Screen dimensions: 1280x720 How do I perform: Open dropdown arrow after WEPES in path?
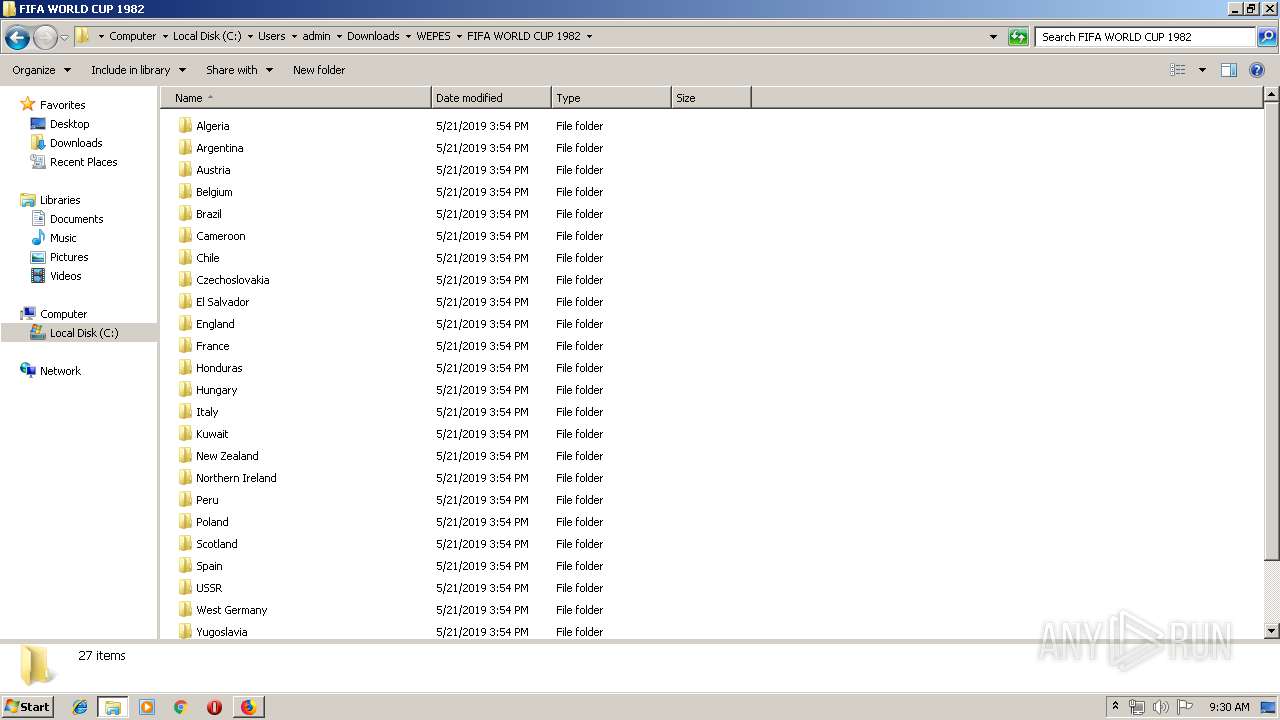pyautogui.click(x=459, y=36)
